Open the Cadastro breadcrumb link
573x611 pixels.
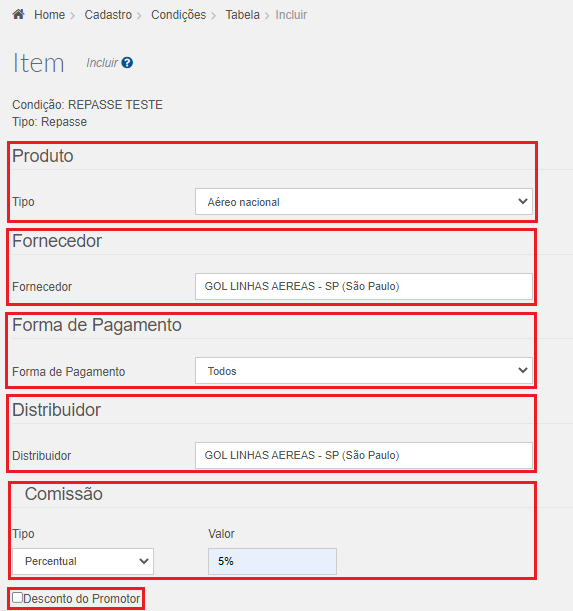tap(108, 15)
